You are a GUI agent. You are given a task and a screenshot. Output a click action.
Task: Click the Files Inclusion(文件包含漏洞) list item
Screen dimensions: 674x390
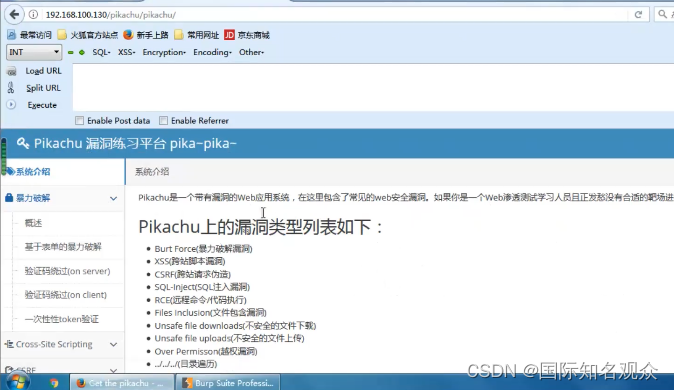pos(211,313)
